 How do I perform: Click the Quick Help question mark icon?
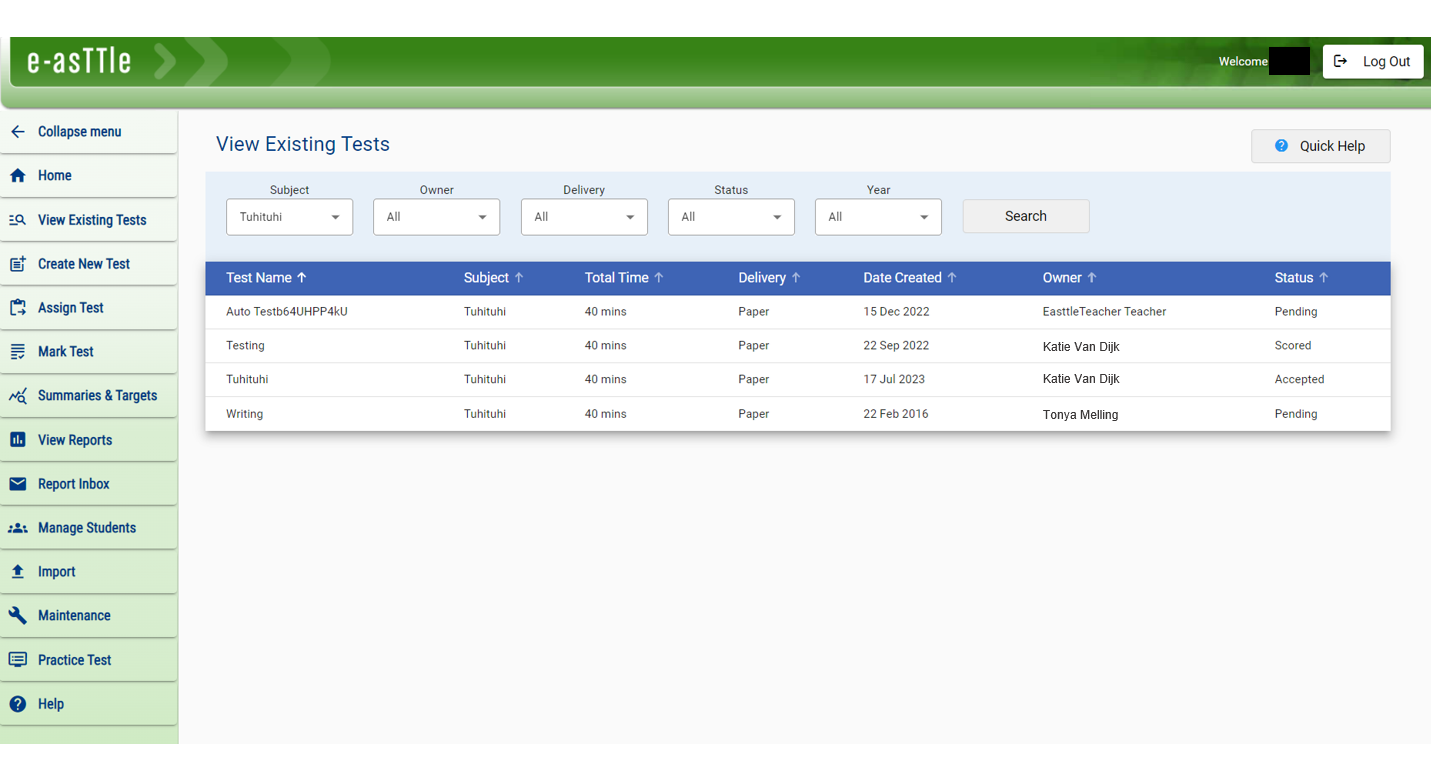pyautogui.click(x=1281, y=146)
